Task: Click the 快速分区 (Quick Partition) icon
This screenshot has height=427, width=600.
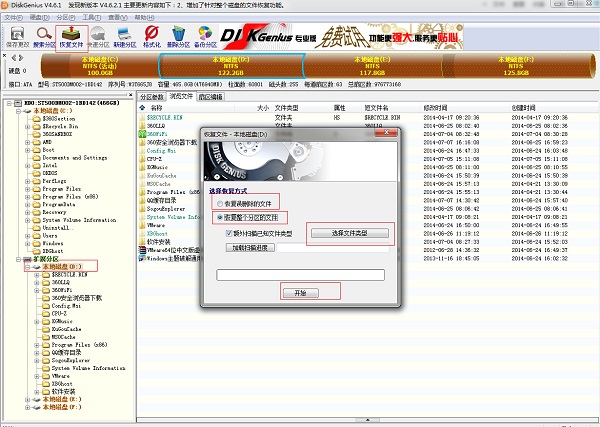Action: [x=98, y=38]
